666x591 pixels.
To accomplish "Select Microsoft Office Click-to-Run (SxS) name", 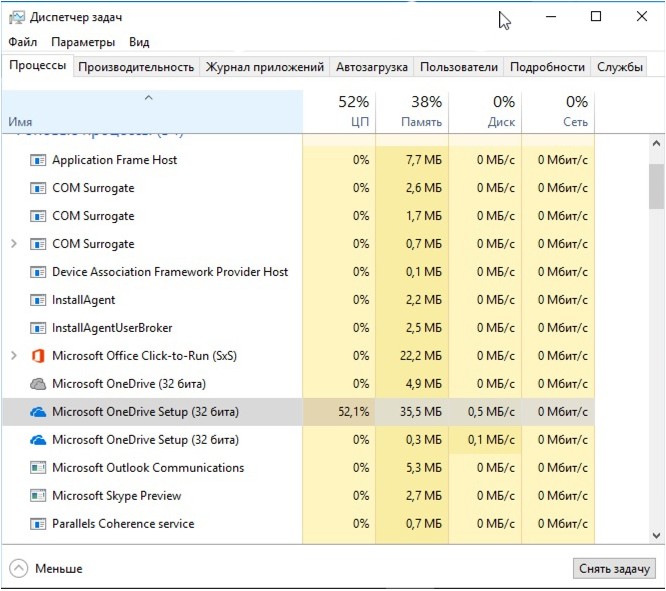I will coord(144,356).
